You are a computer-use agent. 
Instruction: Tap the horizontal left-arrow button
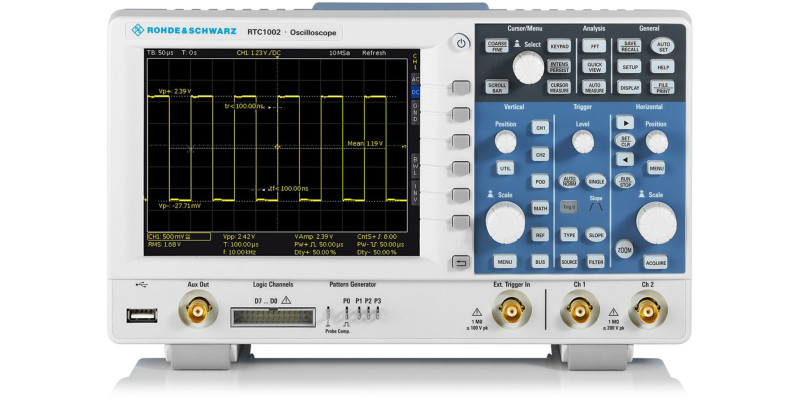[x=625, y=159]
